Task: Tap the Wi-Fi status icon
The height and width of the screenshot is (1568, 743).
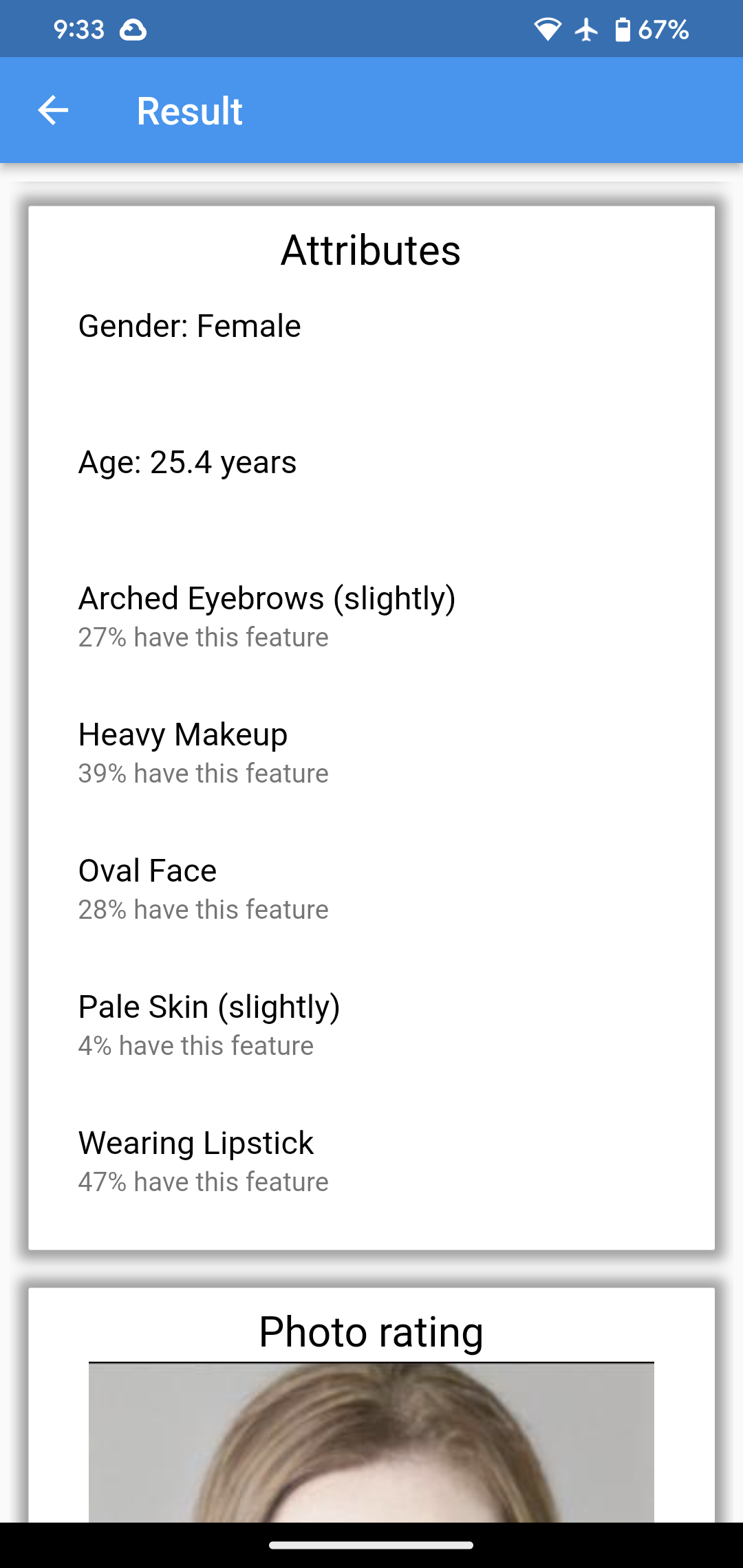Action: (548, 29)
